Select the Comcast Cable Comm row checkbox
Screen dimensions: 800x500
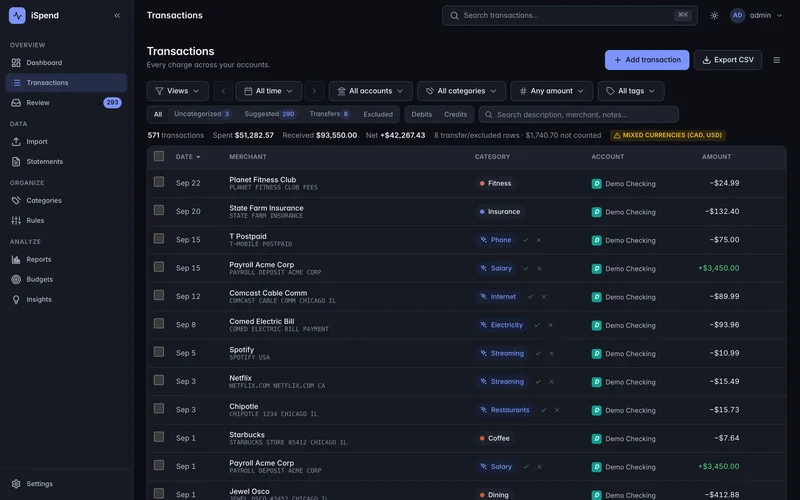[159, 295]
